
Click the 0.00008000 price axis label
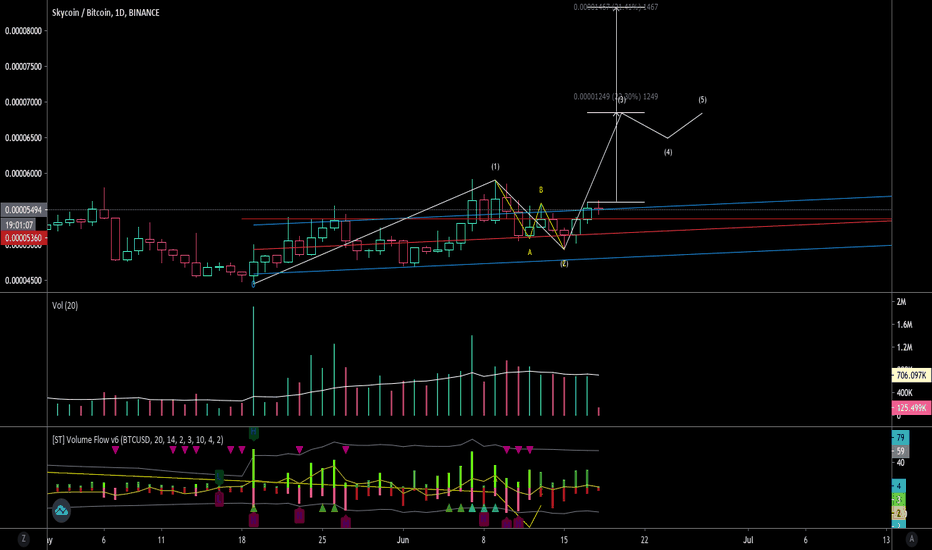pos(24,31)
